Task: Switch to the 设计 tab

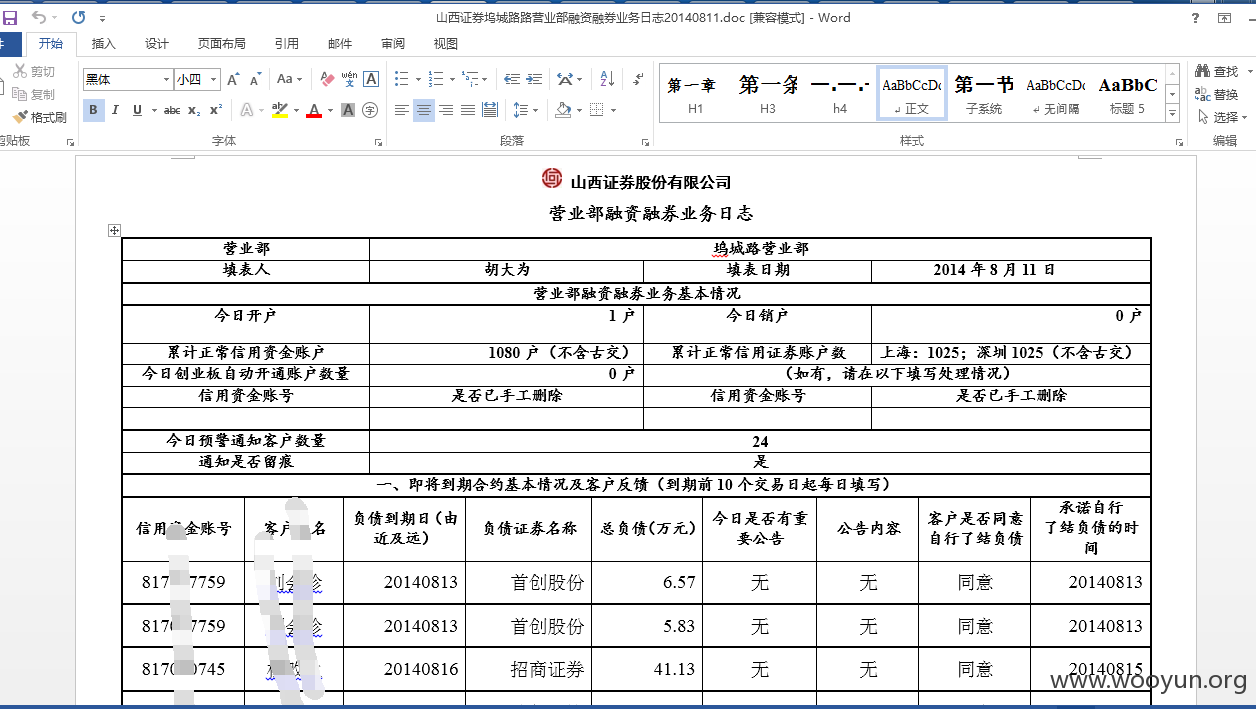Action: tap(157, 44)
